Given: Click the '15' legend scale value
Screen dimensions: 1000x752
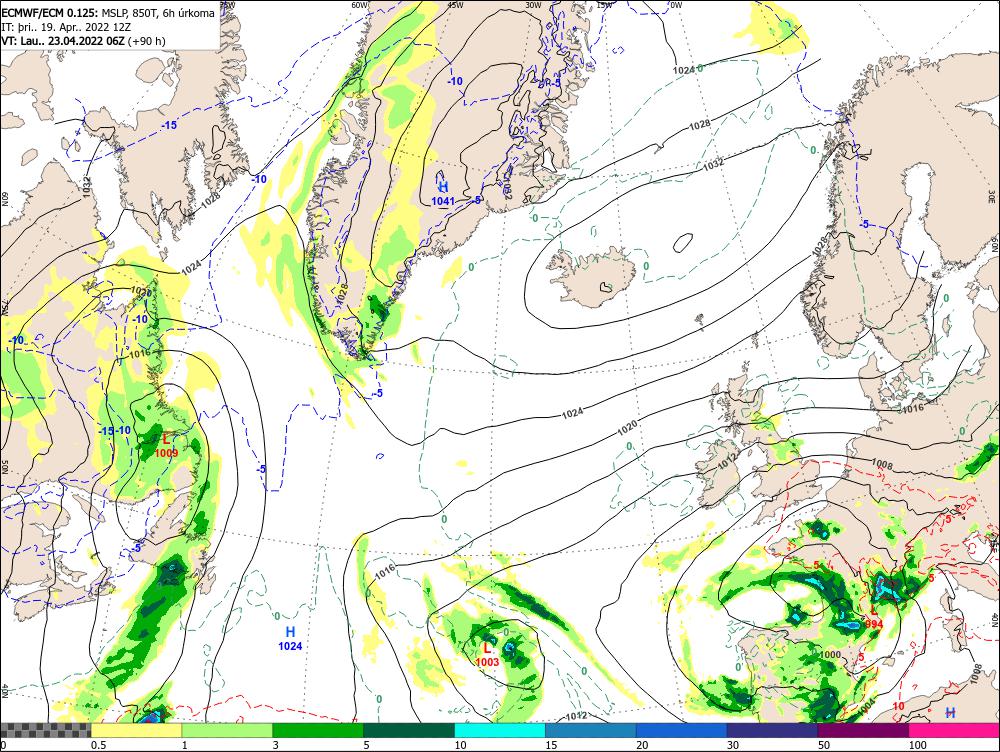Looking at the screenshot, I should pyautogui.click(x=551, y=745).
